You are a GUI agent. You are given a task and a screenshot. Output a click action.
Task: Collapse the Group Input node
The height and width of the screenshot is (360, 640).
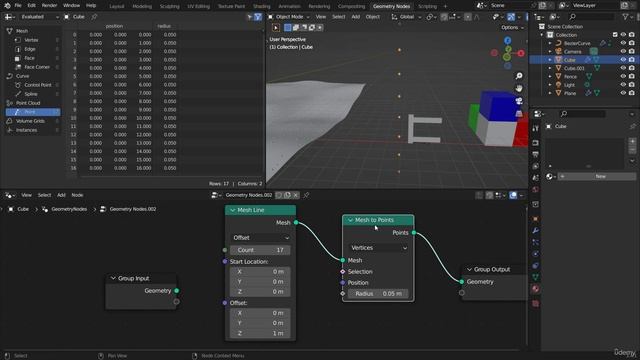tap(113, 278)
